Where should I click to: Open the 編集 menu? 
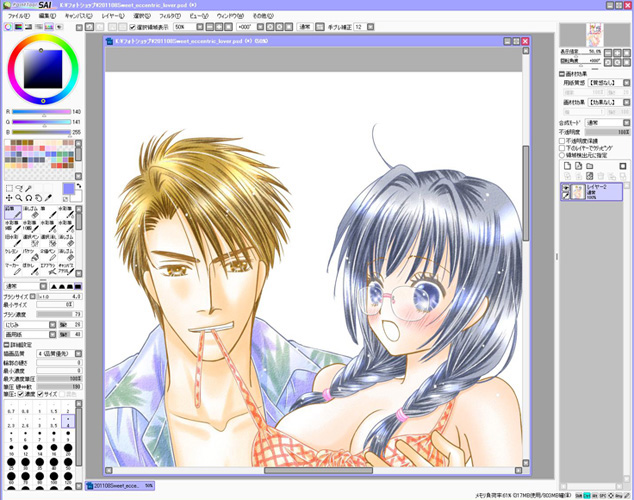(47, 16)
